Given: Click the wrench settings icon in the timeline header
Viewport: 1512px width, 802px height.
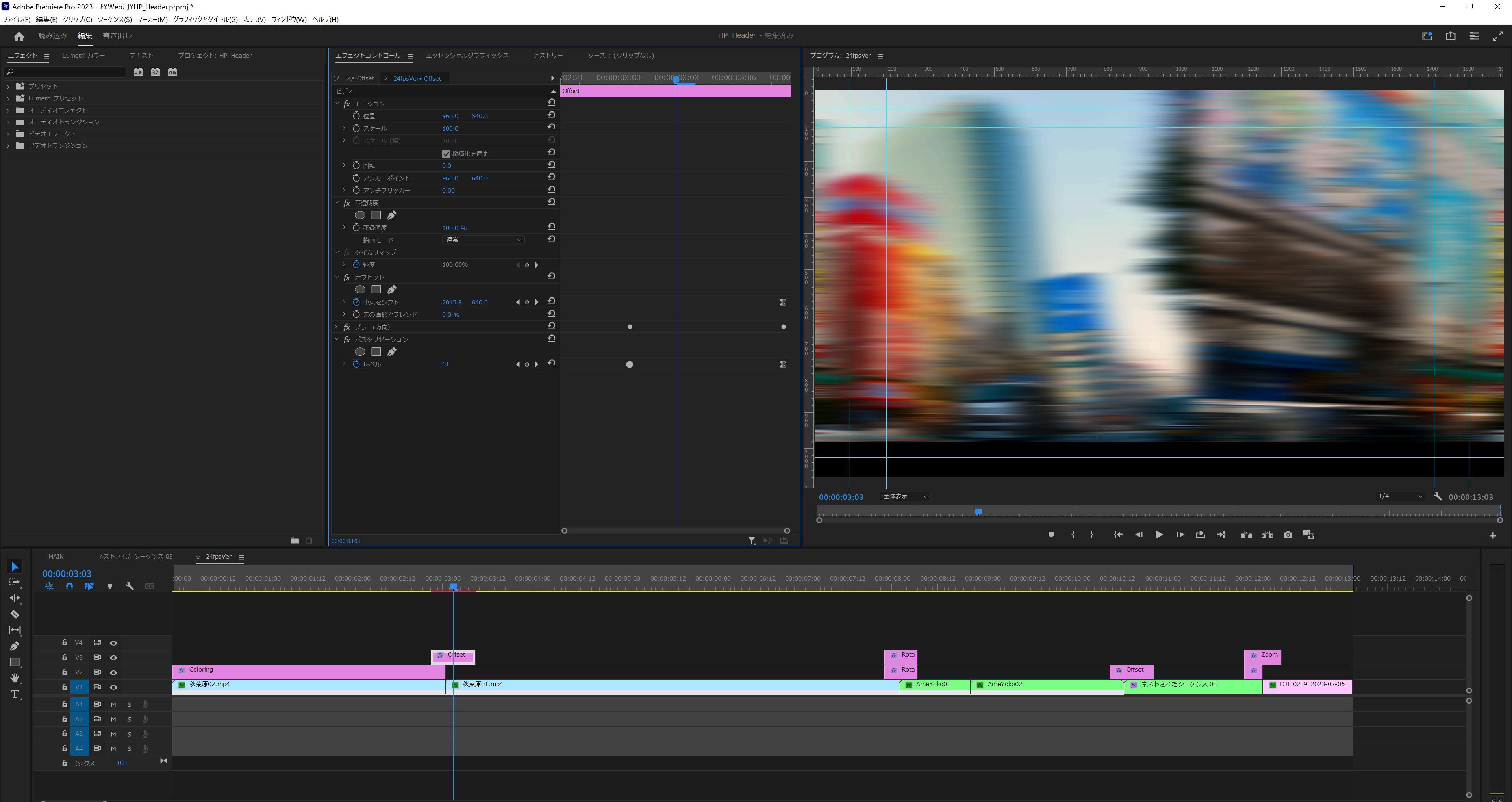Looking at the screenshot, I should pyautogui.click(x=130, y=586).
